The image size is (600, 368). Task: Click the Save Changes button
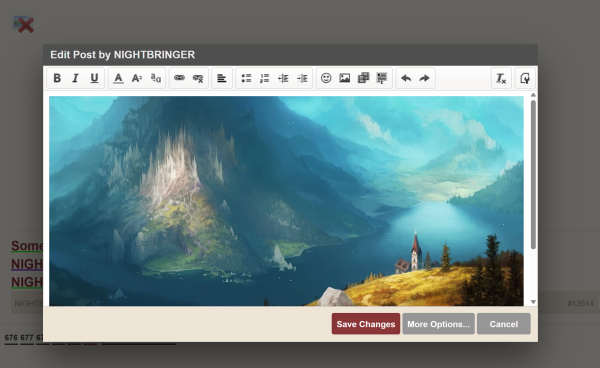[x=366, y=324]
